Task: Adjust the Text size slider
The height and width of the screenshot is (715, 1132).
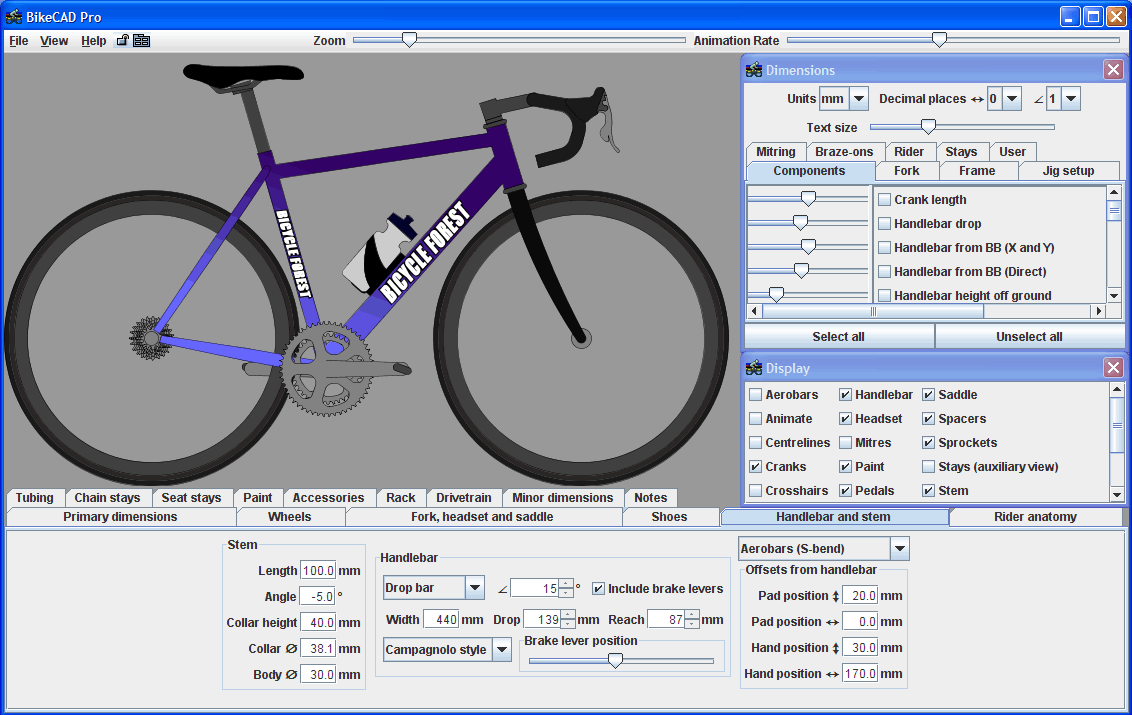Action: tap(928, 127)
